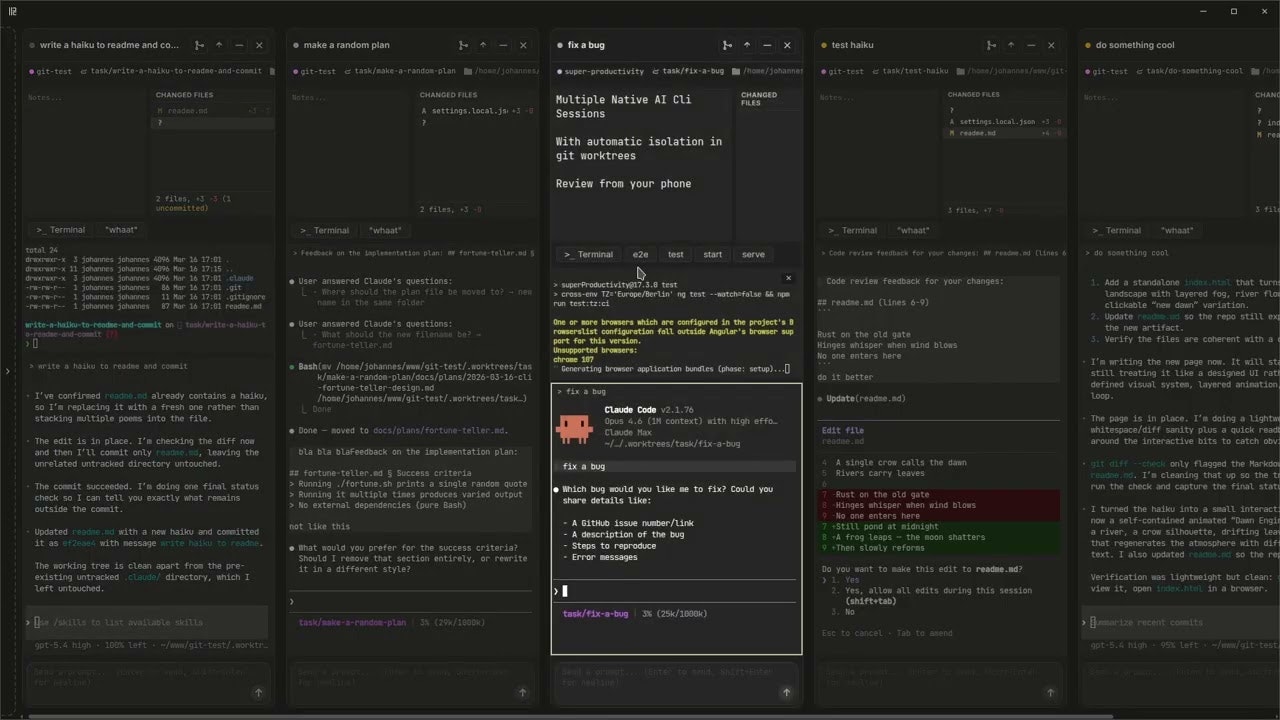Click the pop-out arrow icon on "test haiku" window
1280x720 pixels.
click(x=1011, y=45)
